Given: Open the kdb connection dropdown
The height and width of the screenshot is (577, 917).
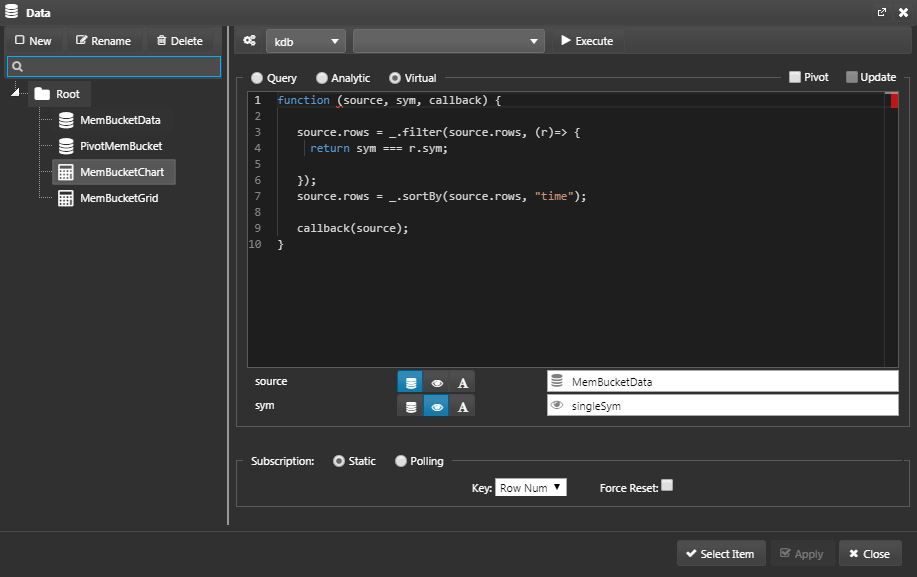Looking at the screenshot, I should 306,42.
